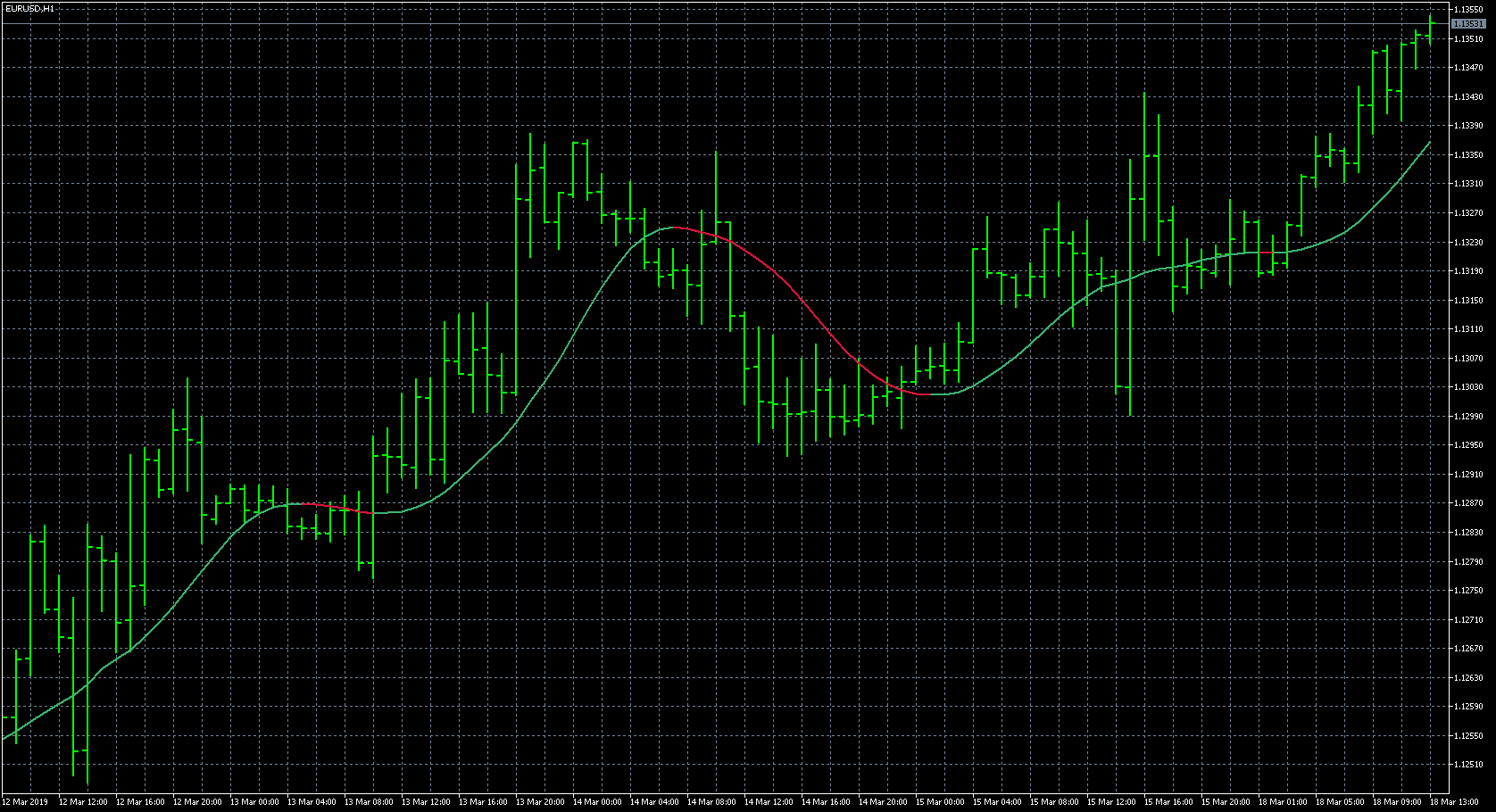Click the 15 Mar 00:00 time axis label
Viewport: 1496px width, 812px height.
click(940, 802)
